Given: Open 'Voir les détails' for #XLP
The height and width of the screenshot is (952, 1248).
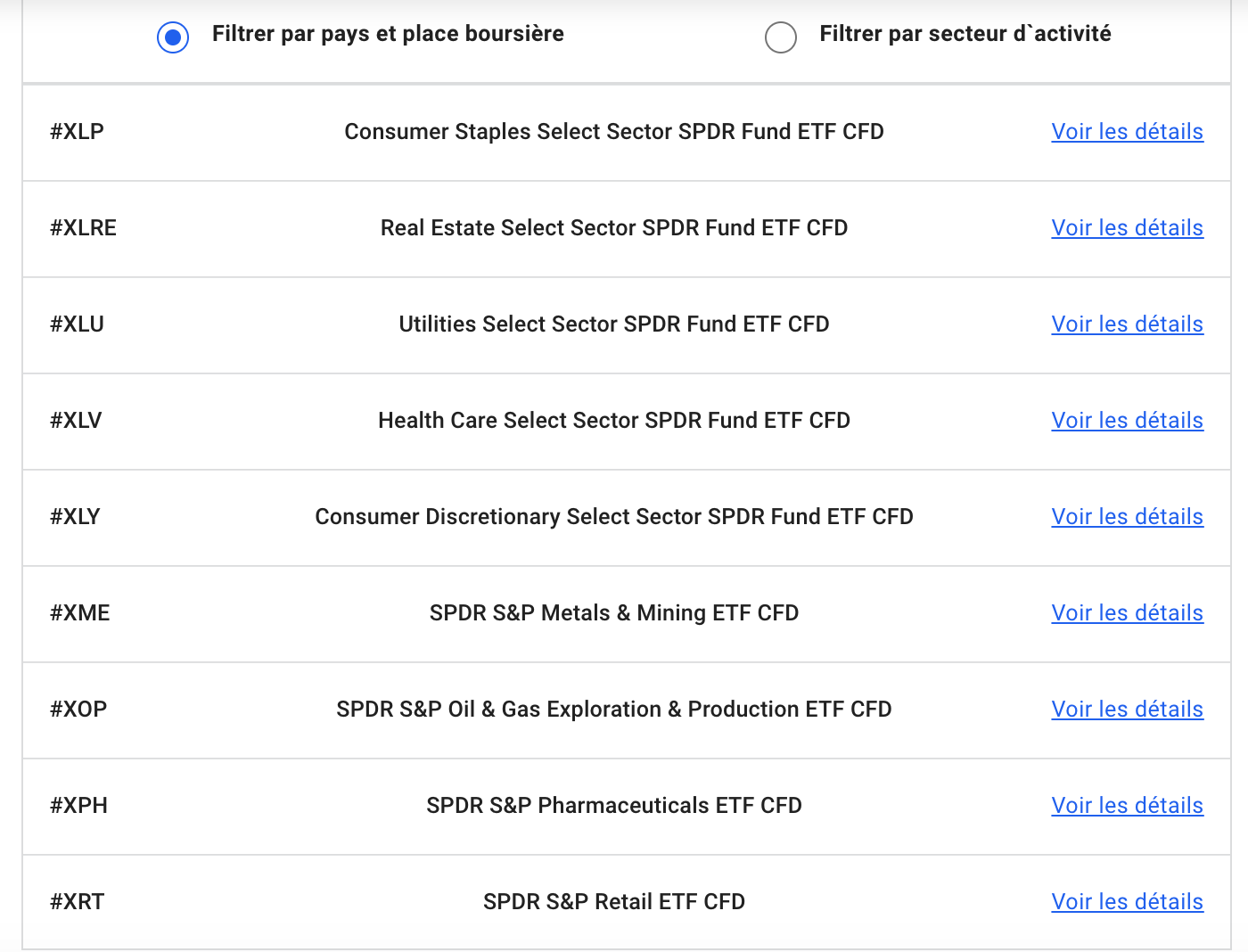Looking at the screenshot, I should [1127, 132].
